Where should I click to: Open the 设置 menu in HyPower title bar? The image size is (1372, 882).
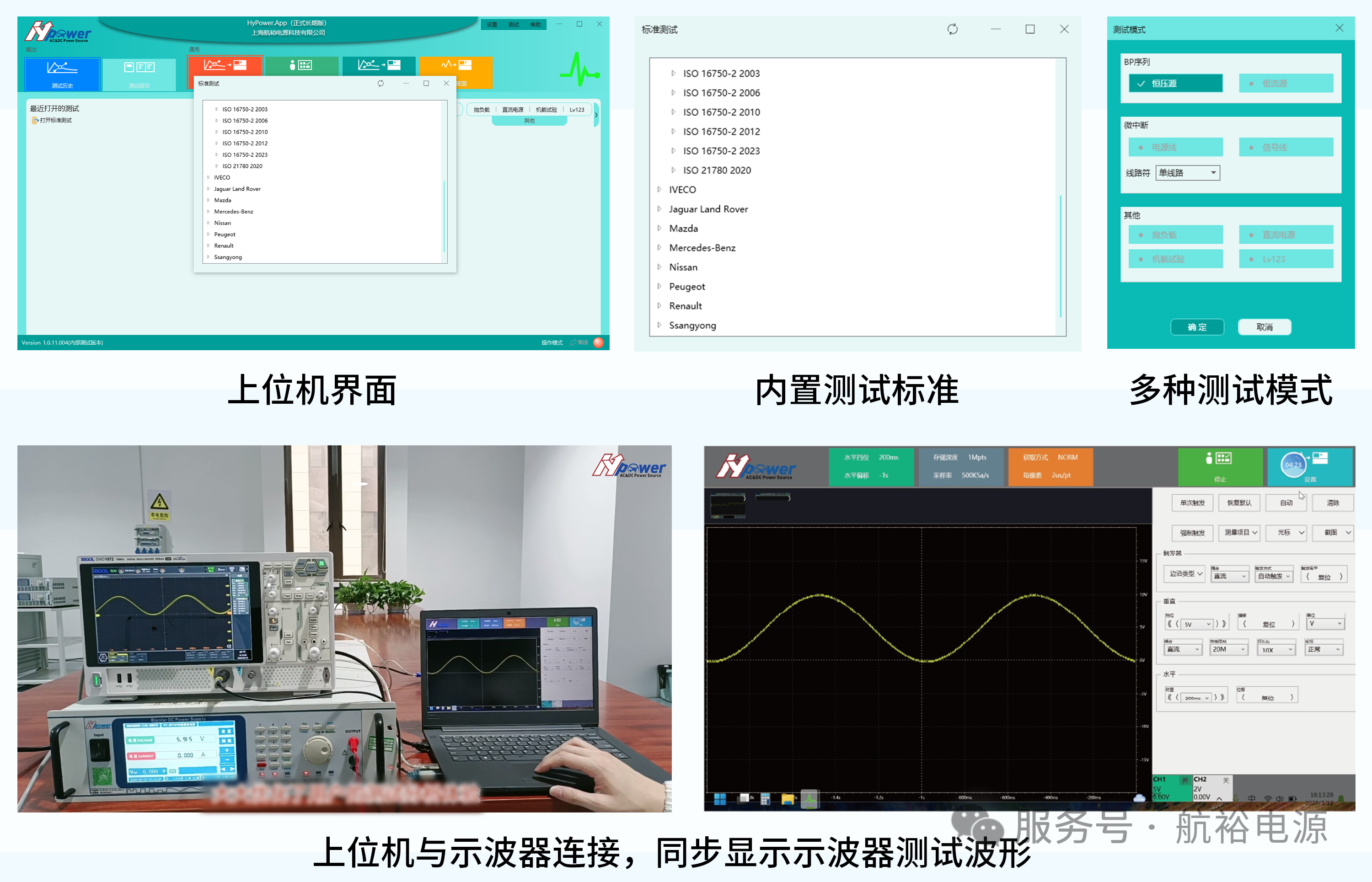(492, 25)
